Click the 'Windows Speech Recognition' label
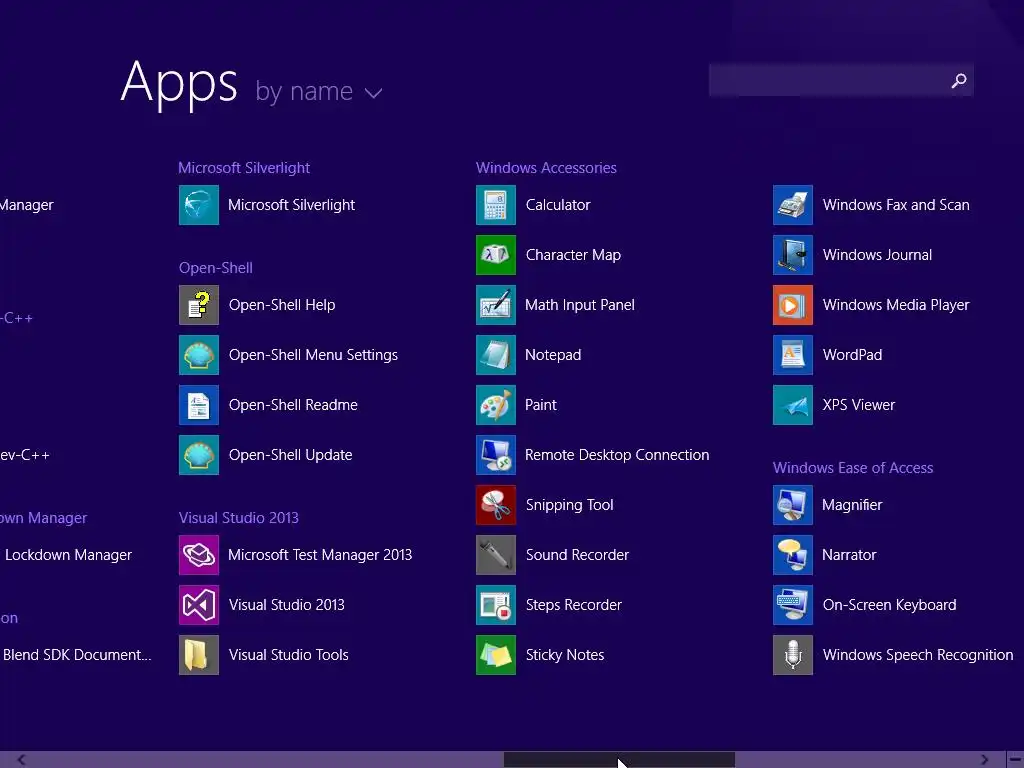Screen dimensions: 1024x768 click(918, 655)
